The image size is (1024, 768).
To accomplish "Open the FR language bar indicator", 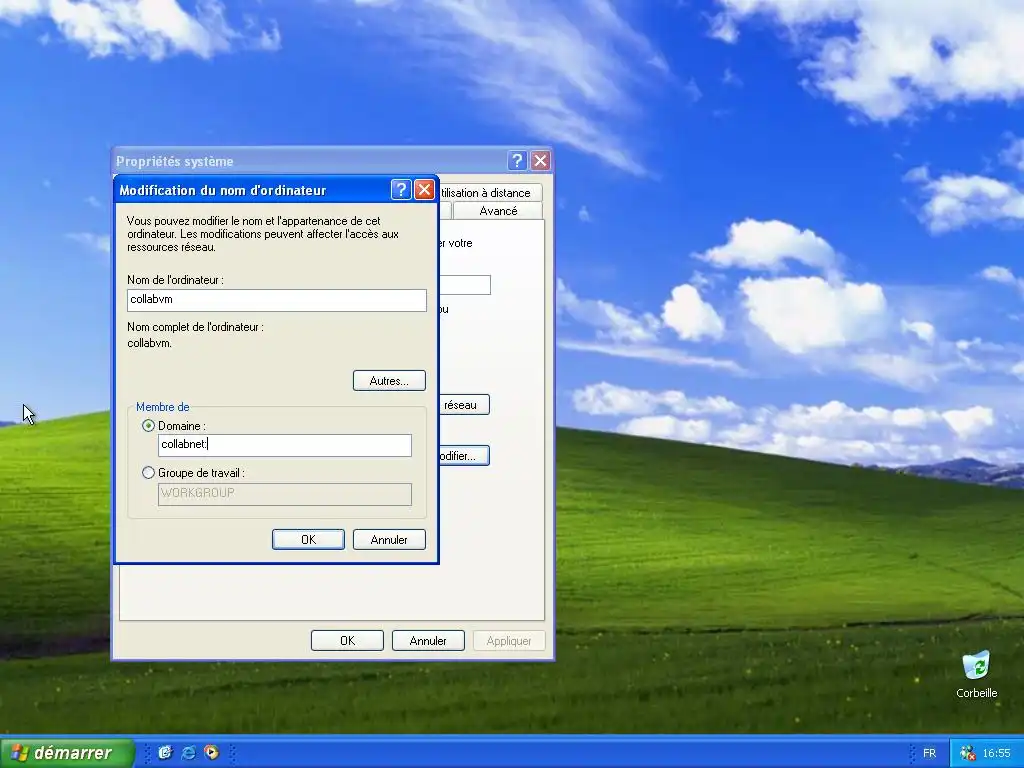I will [929, 754].
